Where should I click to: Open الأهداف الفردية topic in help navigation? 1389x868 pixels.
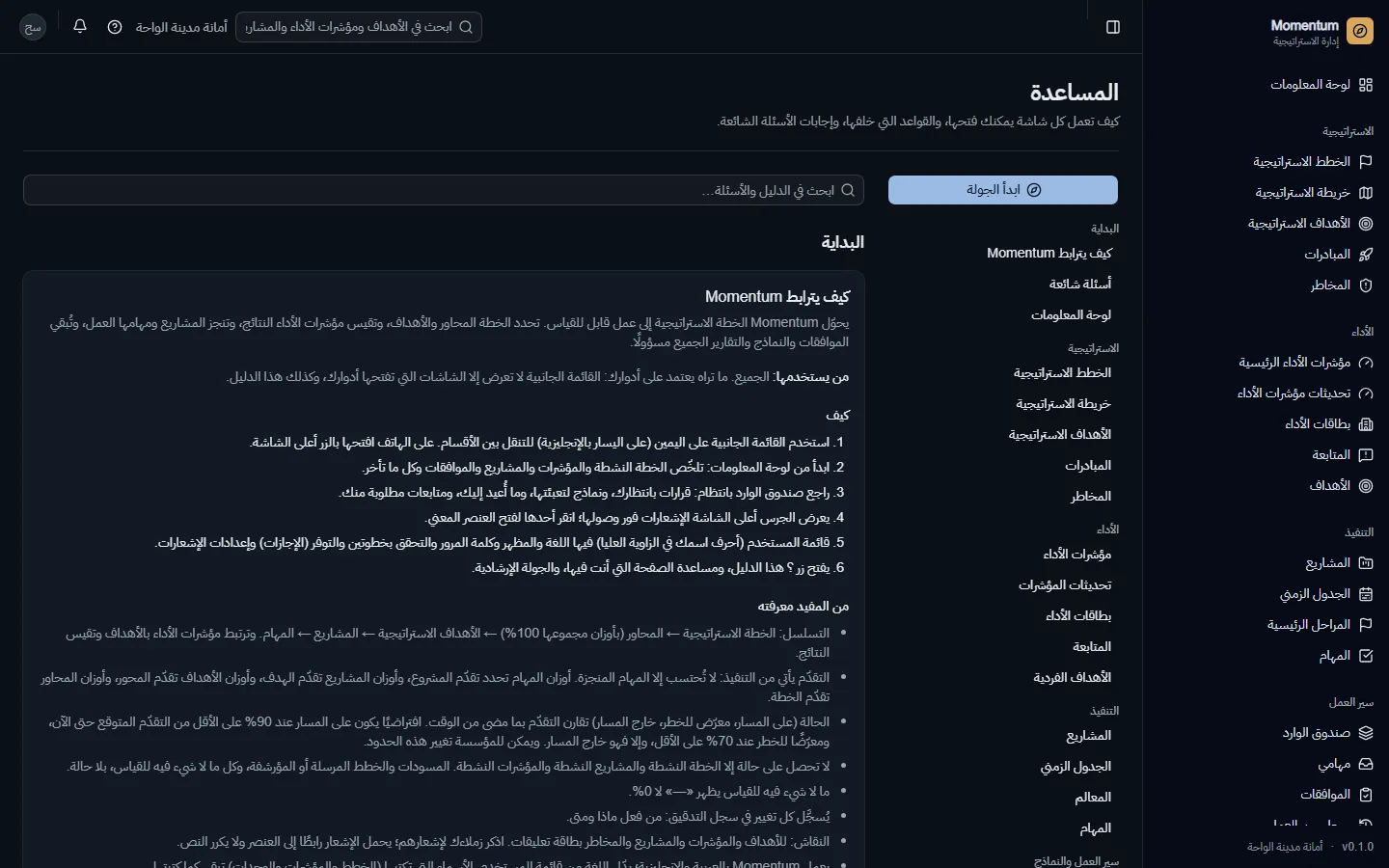(x=1073, y=677)
